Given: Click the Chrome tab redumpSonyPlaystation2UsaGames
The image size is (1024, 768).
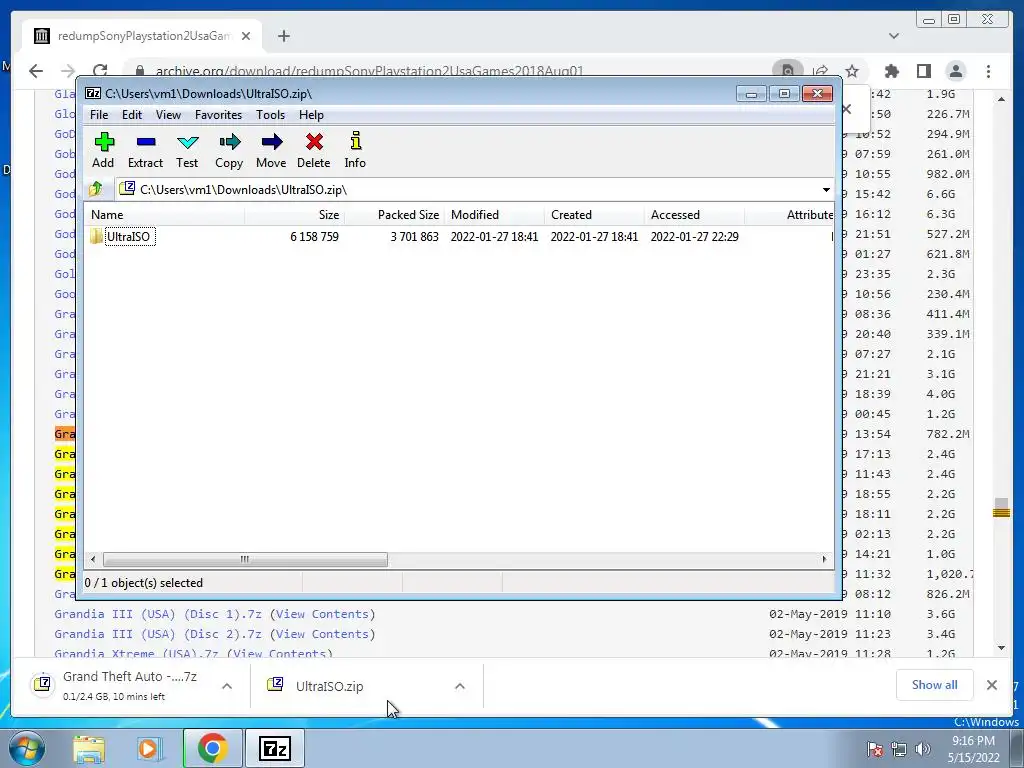Looking at the screenshot, I should (x=144, y=37).
